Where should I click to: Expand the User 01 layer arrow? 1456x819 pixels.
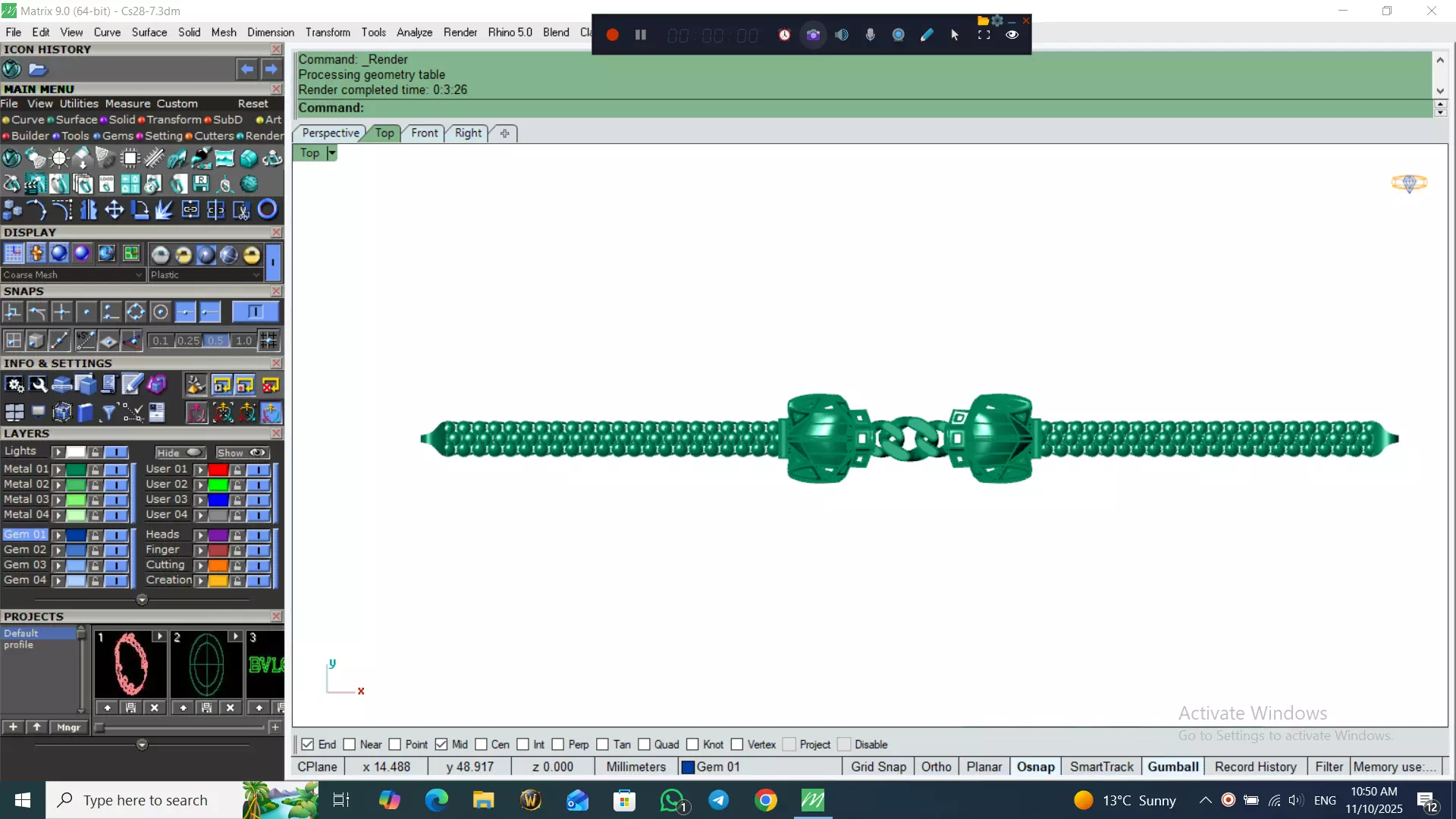[200, 469]
